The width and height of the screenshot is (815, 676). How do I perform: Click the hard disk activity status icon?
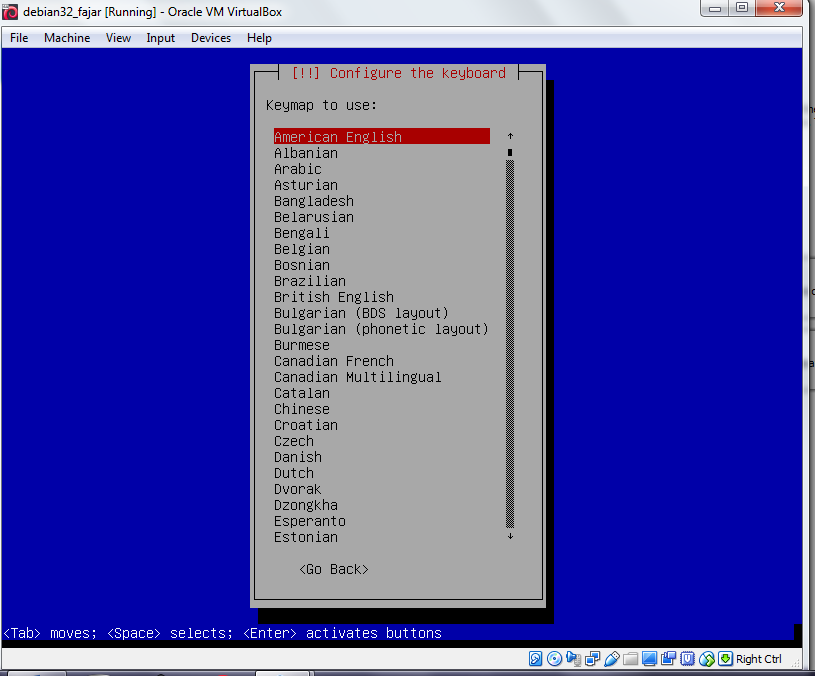(x=535, y=659)
